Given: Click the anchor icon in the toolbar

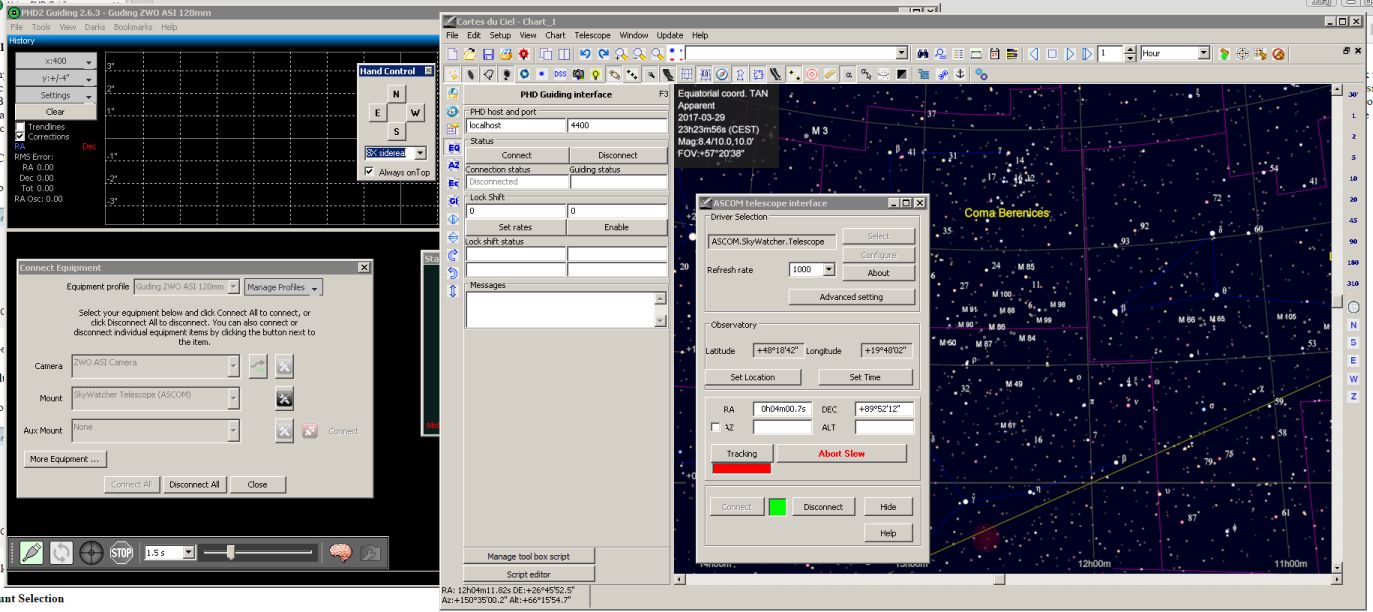Looking at the screenshot, I should (x=960, y=74).
